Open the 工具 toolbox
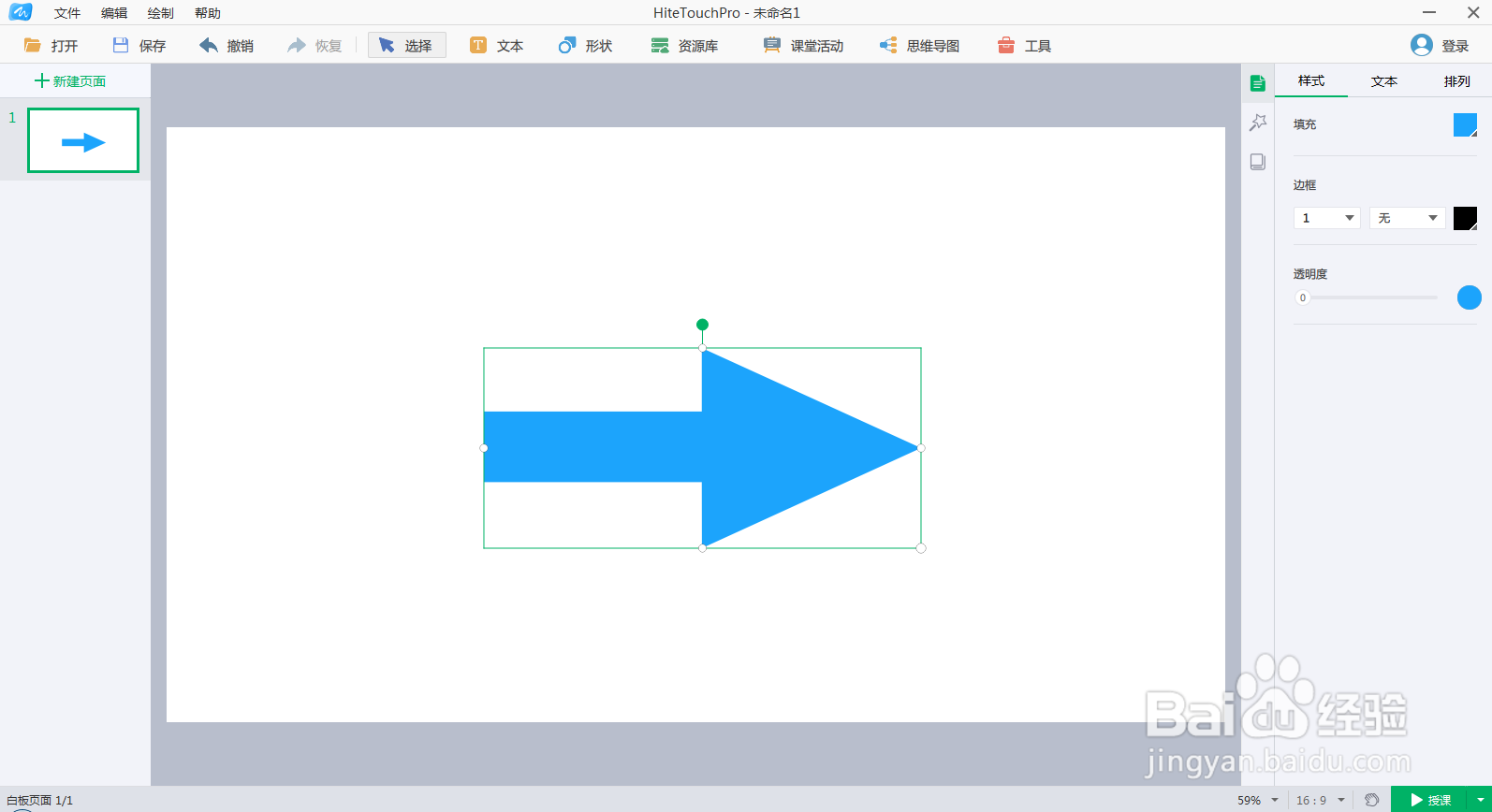Image resolution: width=1492 pixels, height=812 pixels. [x=1025, y=46]
